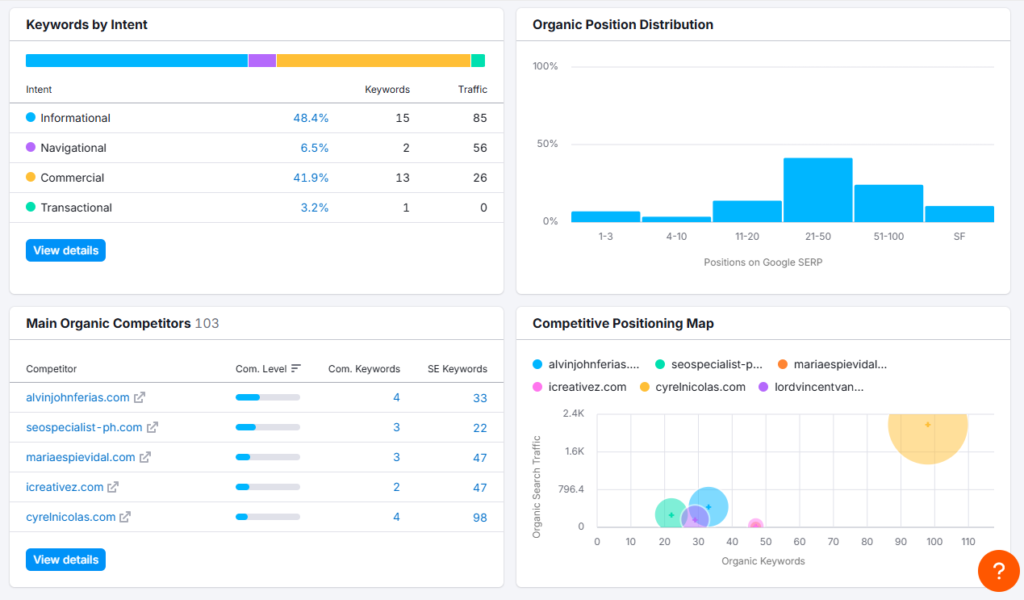Click SE Keywords value 98 for cyrelnicolas.com
The width and height of the screenshot is (1024, 600).
point(480,517)
